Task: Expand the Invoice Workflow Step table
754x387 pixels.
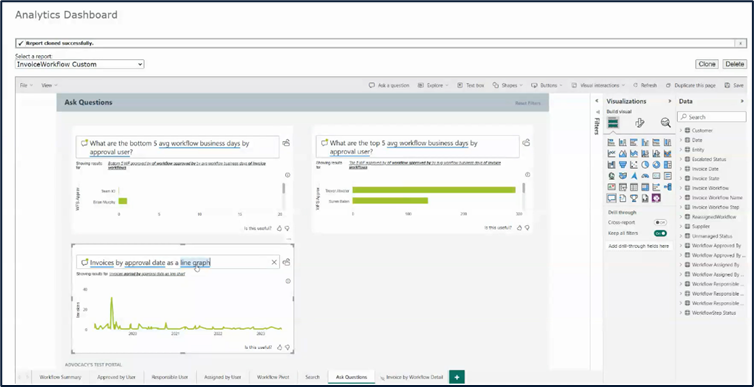Action: pos(681,207)
